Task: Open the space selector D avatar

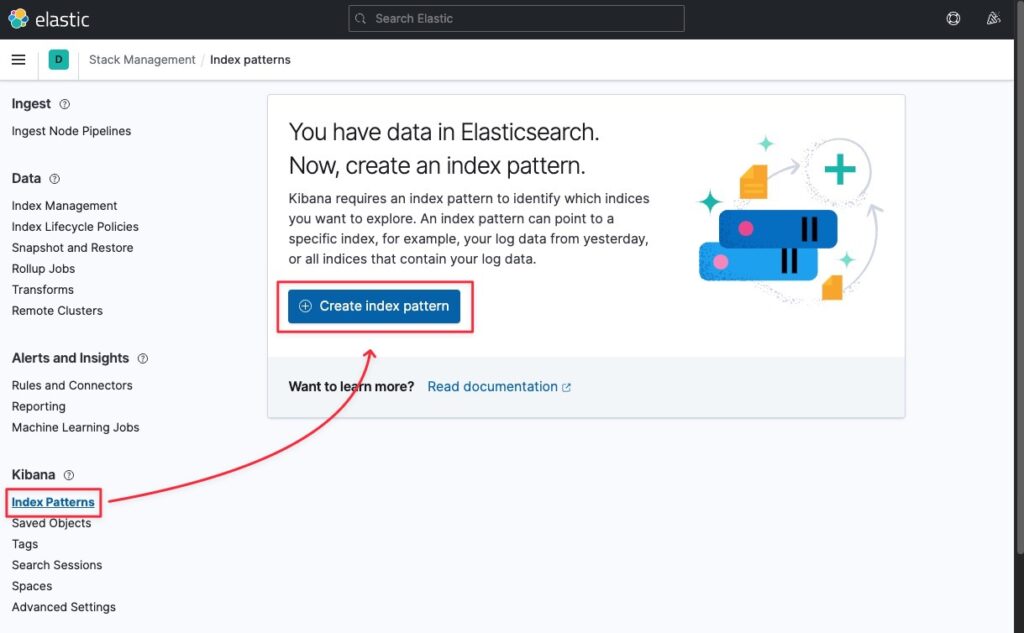Action: coord(59,59)
